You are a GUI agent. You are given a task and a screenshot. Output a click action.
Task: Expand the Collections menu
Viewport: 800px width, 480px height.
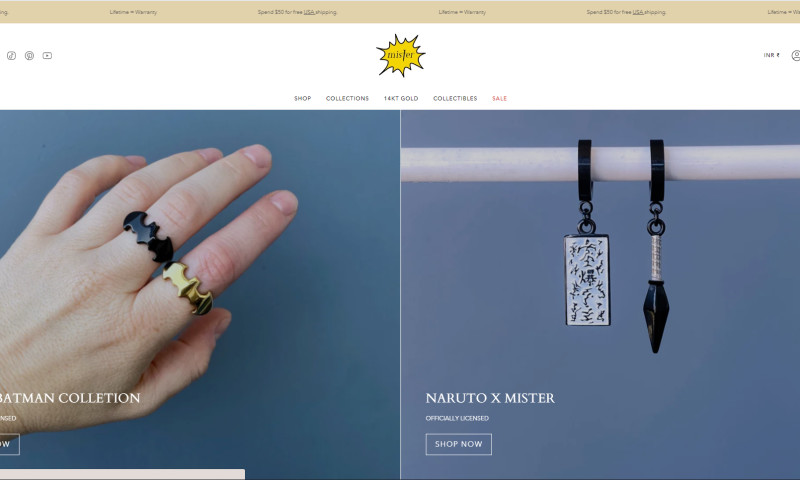(x=347, y=98)
